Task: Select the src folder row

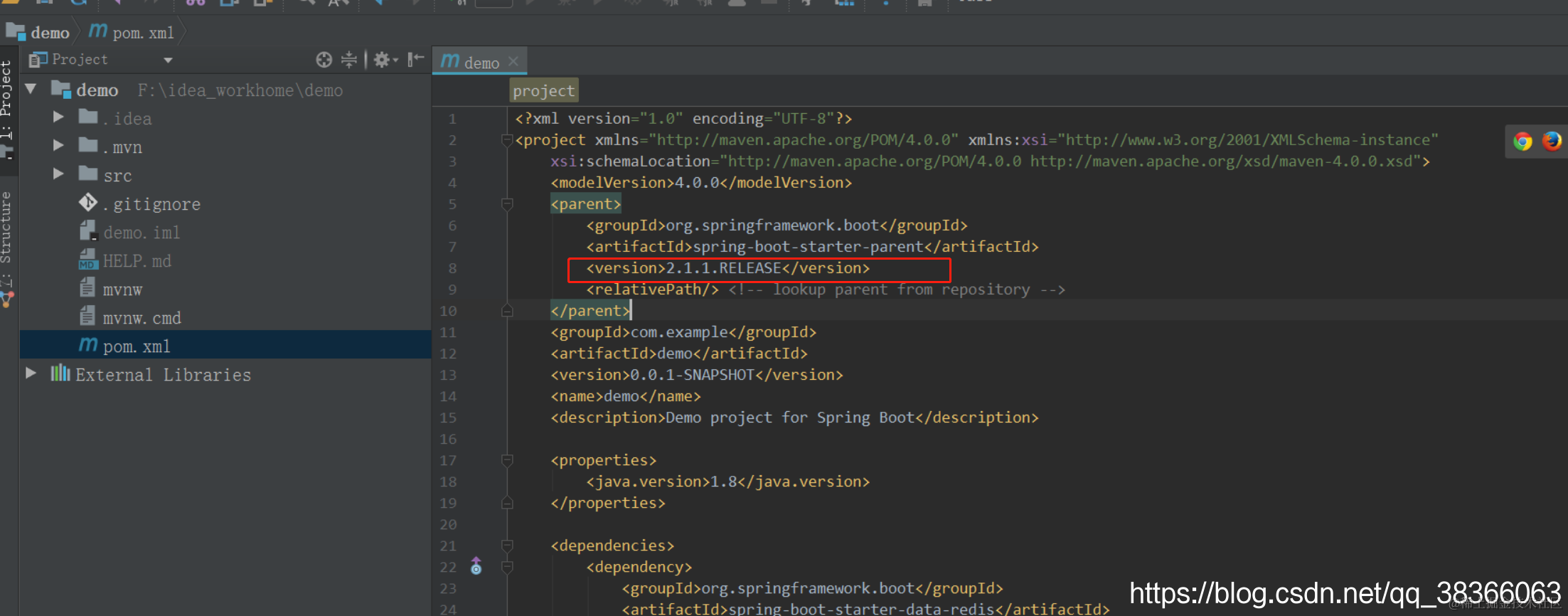Action: point(225,174)
